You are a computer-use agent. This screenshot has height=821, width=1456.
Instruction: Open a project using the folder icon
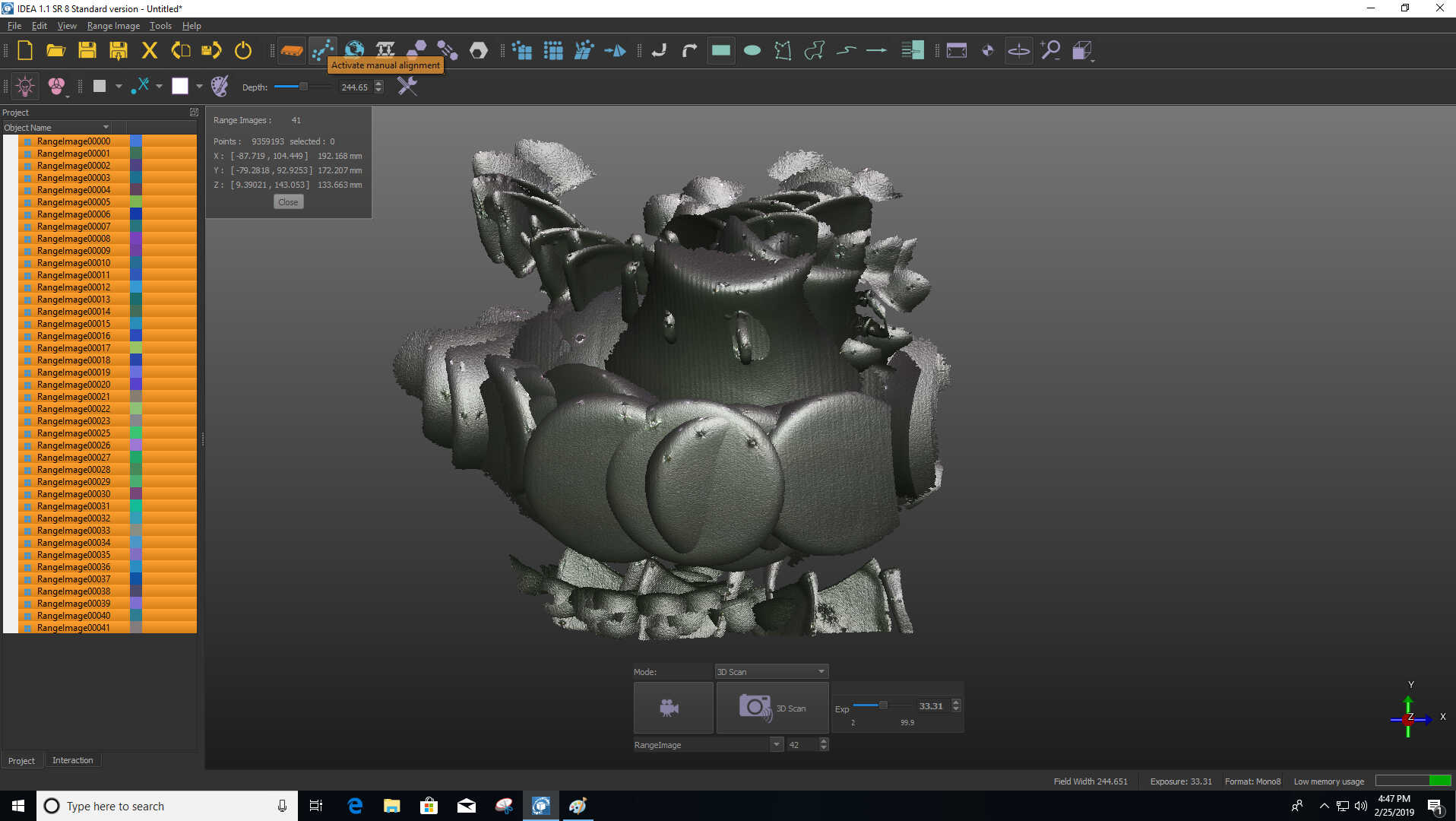(55, 51)
